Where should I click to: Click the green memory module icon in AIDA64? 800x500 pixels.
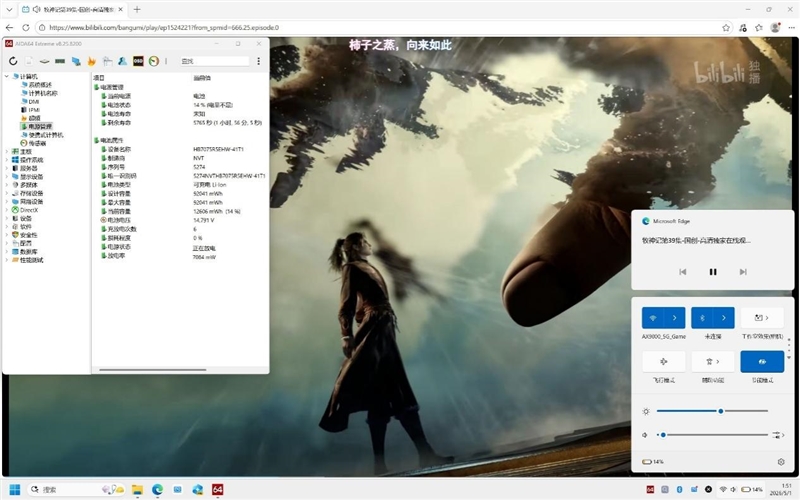point(60,61)
